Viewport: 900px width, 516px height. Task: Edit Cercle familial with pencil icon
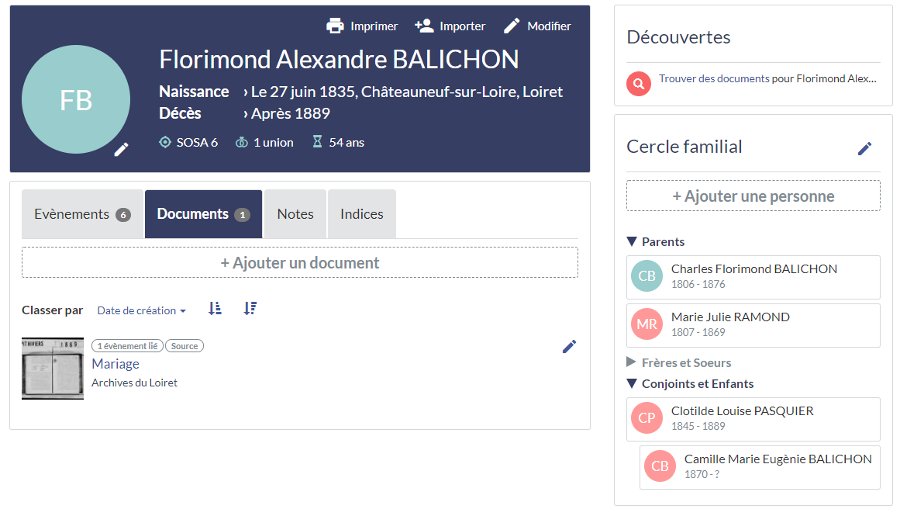click(865, 148)
